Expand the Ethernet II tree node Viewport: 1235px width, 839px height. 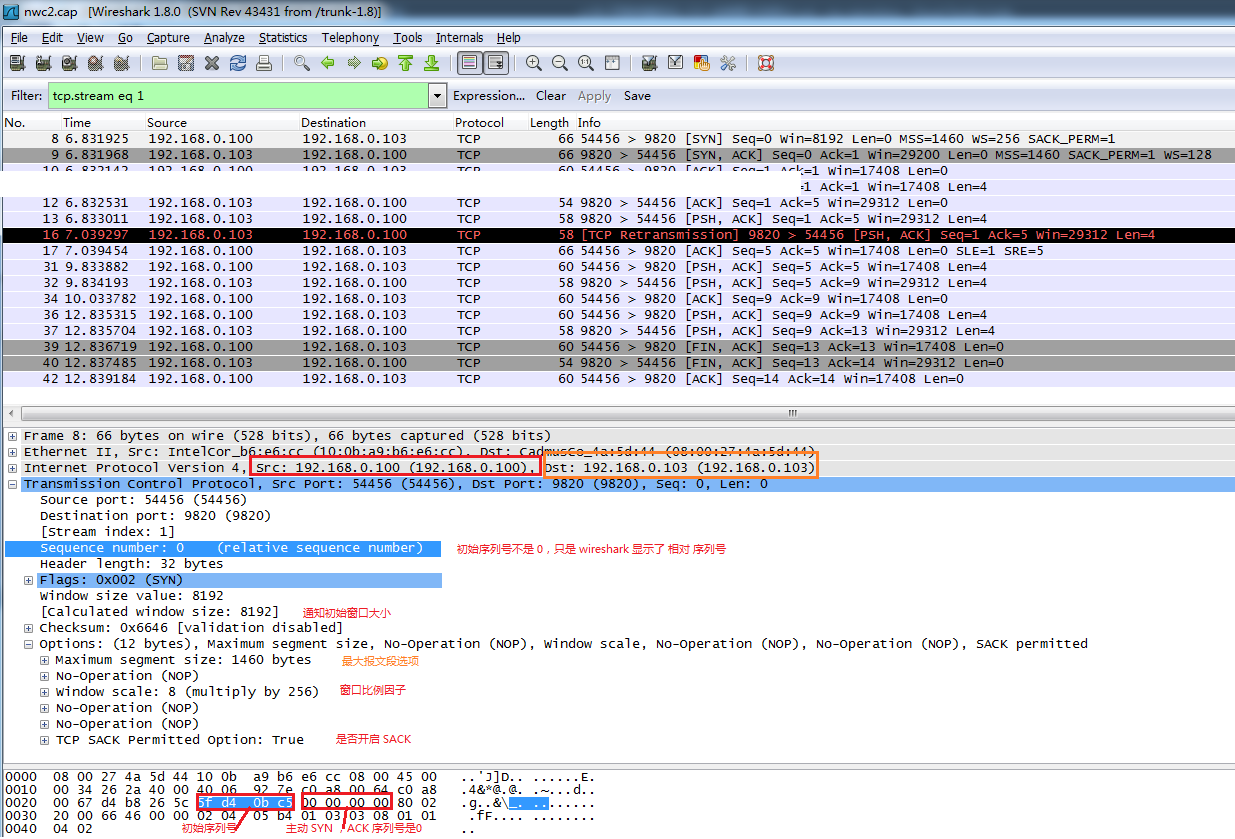click(x=12, y=452)
